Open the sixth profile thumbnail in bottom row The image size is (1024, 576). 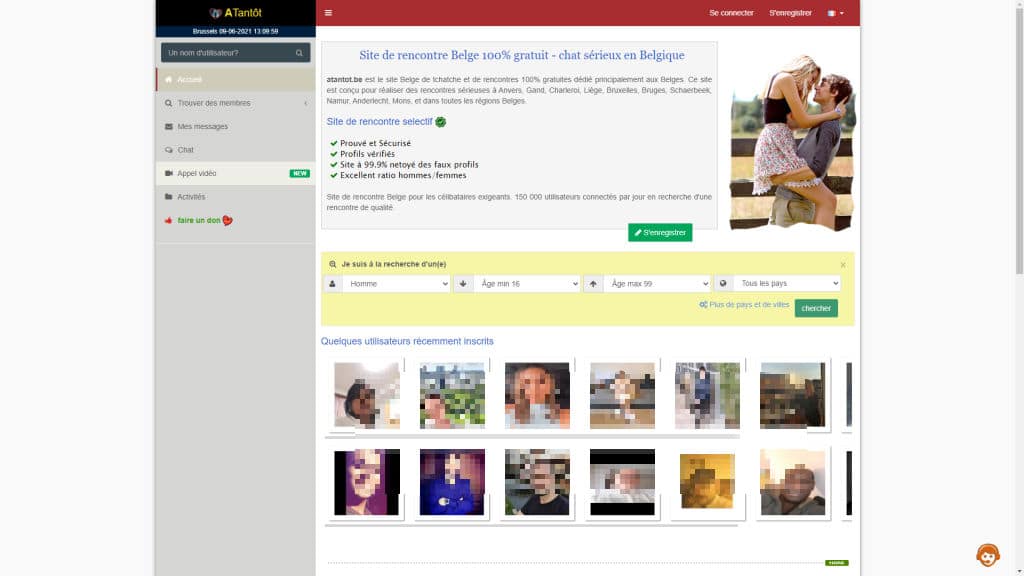point(792,482)
